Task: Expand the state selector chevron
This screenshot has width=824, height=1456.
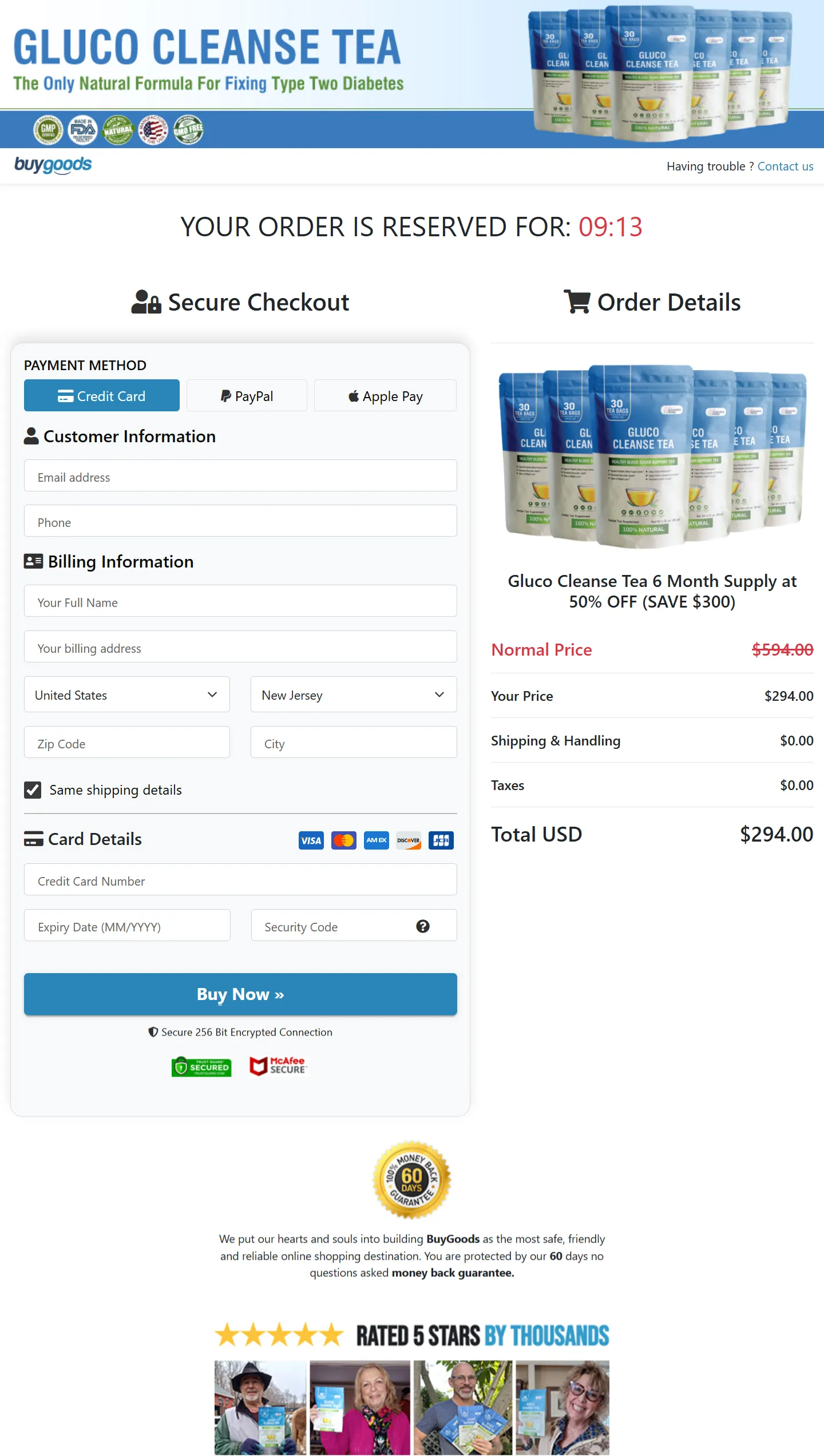Action: (439, 695)
